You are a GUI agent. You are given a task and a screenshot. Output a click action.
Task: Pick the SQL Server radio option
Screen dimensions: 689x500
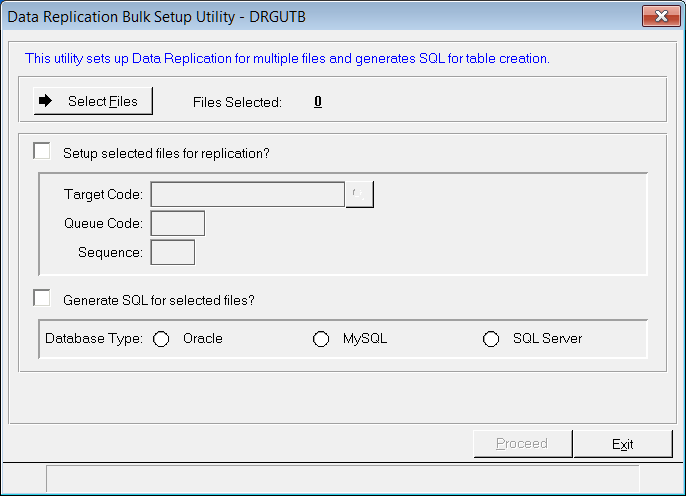coord(491,339)
